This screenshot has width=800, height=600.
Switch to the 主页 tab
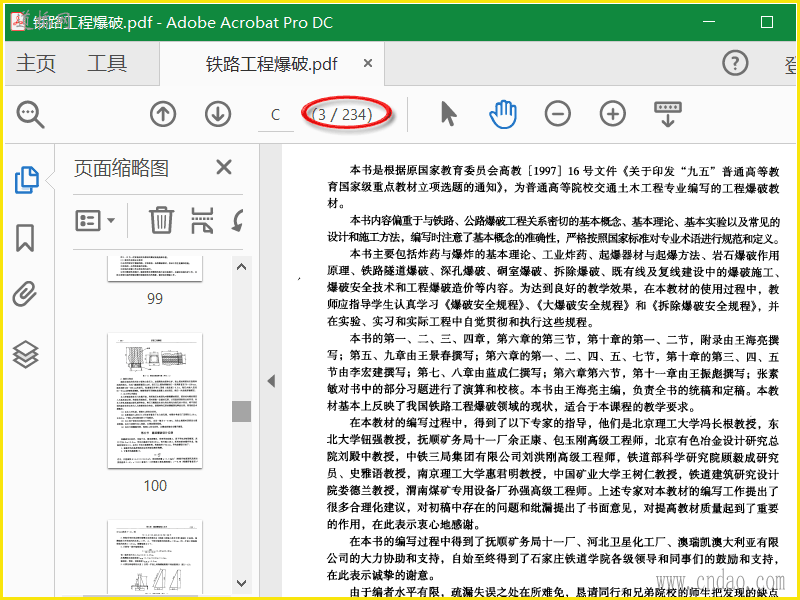coord(36,64)
